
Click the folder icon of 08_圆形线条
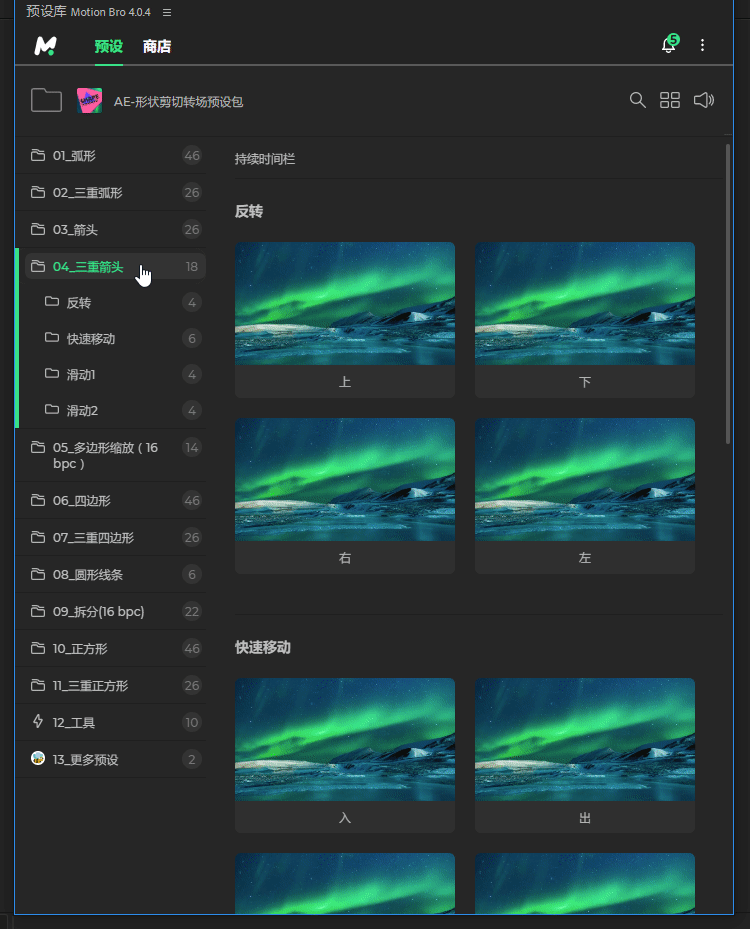(x=38, y=574)
